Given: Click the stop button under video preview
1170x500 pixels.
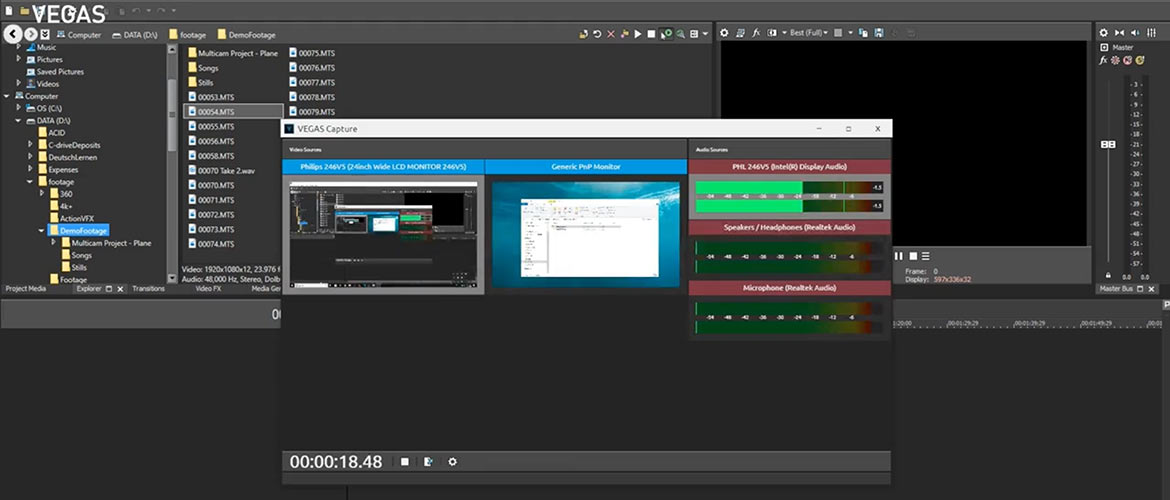Looking at the screenshot, I should tap(913, 256).
